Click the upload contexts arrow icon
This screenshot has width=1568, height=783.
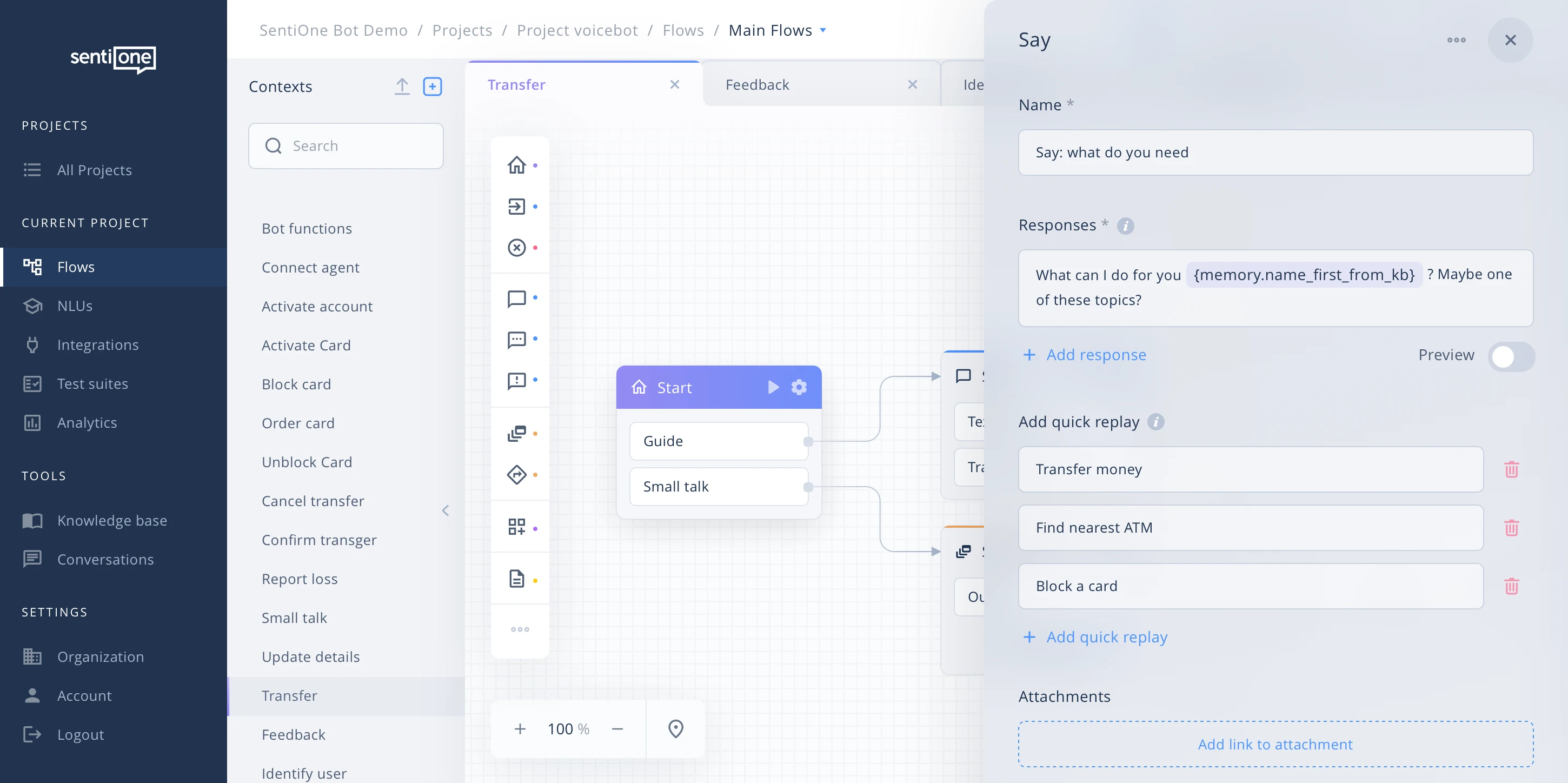point(402,87)
